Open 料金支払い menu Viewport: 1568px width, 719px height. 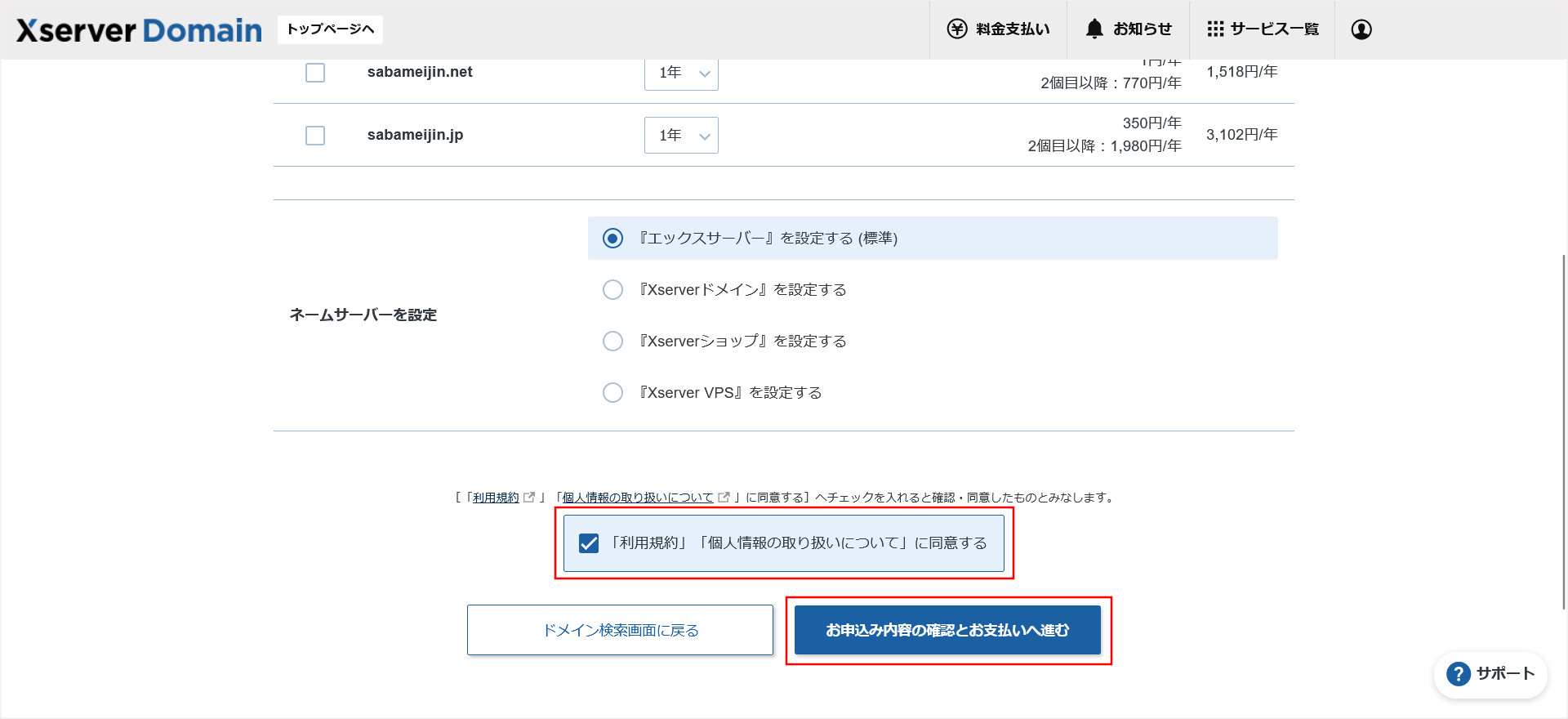point(999,29)
